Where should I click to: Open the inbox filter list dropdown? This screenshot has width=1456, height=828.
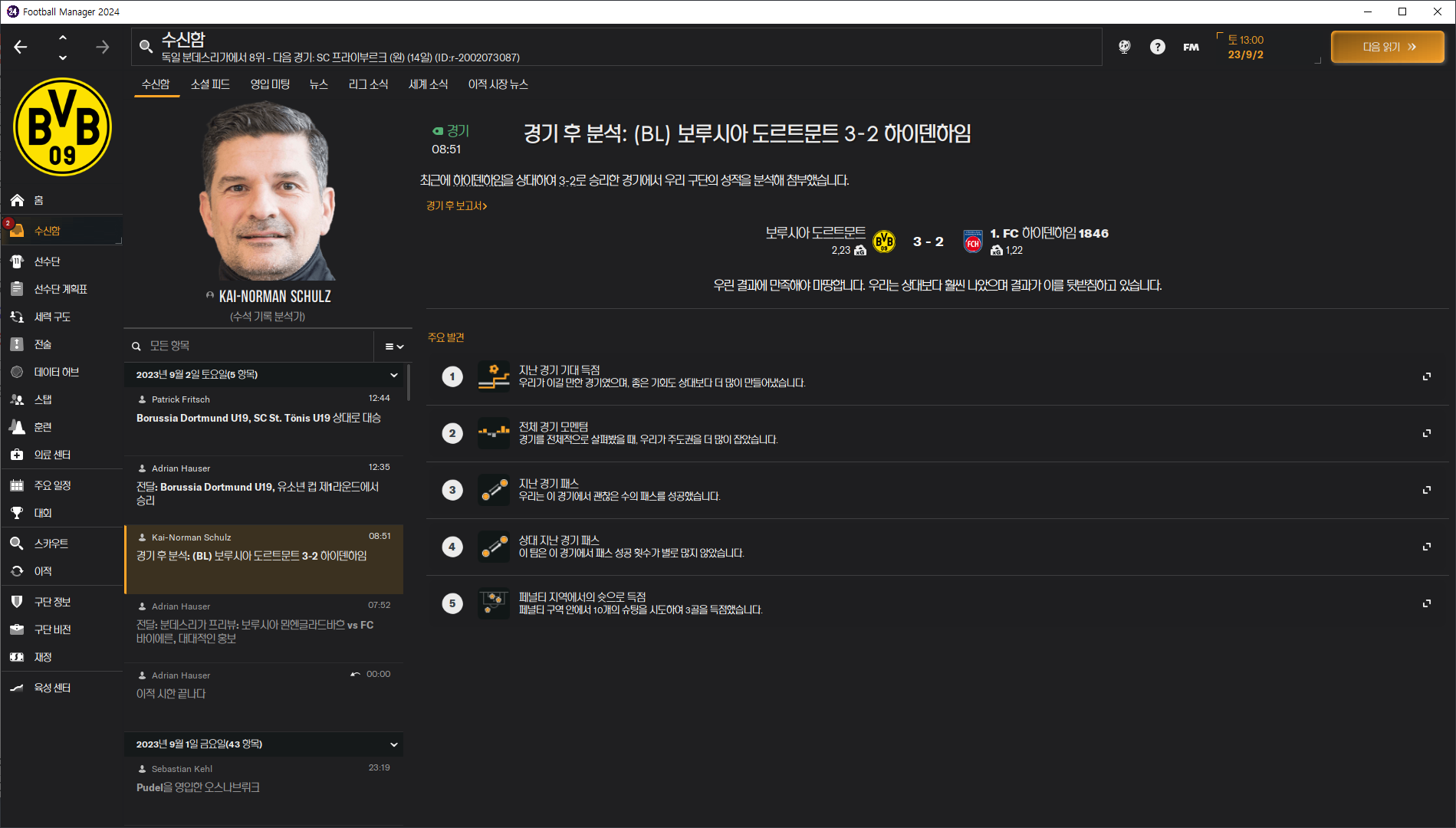point(393,347)
